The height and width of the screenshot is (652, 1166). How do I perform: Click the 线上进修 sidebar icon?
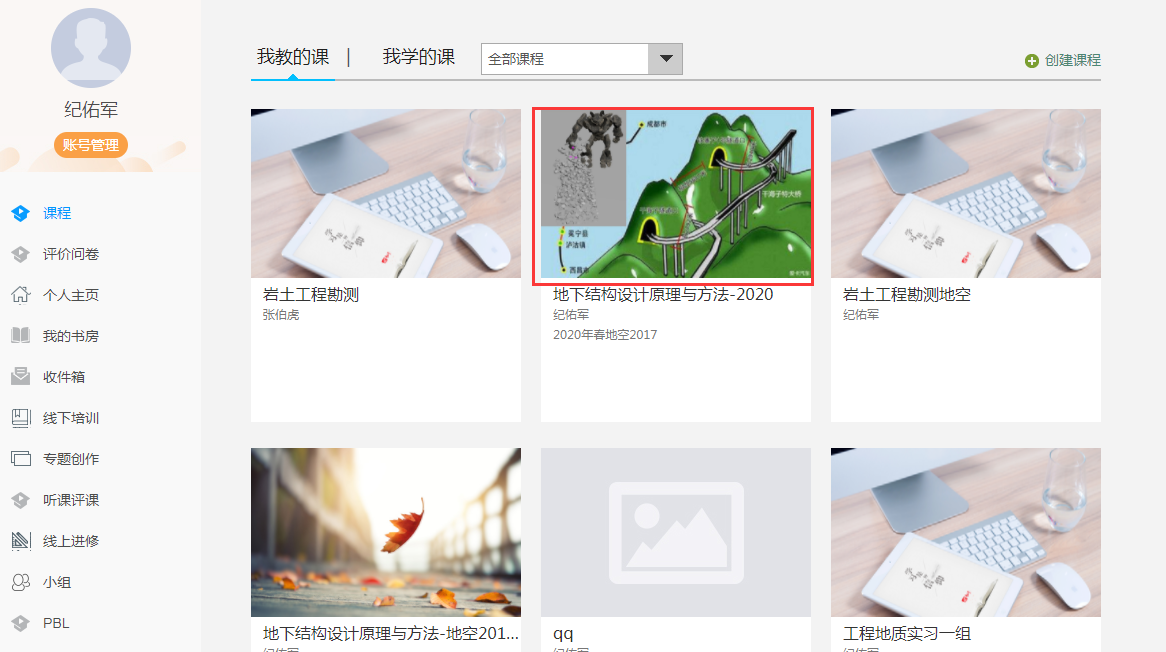[x=20, y=541]
